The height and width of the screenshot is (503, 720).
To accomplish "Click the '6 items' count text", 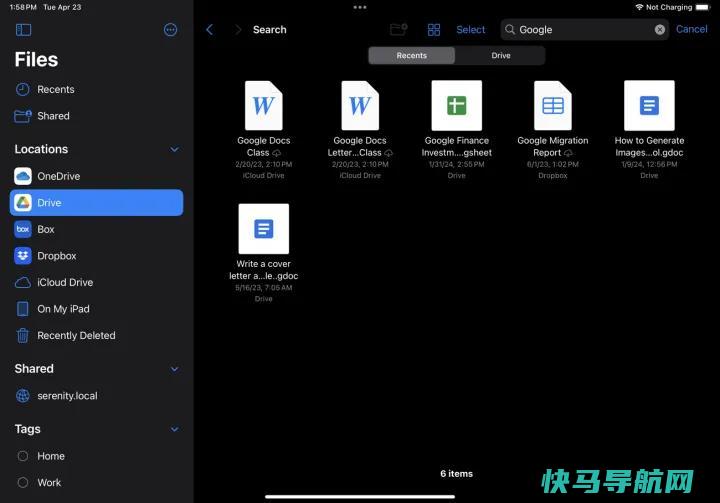I will (x=456, y=474).
